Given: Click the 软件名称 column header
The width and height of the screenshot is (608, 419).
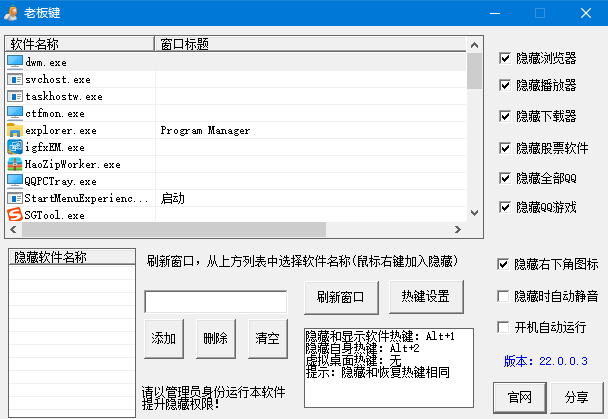Looking at the screenshot, I should [x=79, y=44].
